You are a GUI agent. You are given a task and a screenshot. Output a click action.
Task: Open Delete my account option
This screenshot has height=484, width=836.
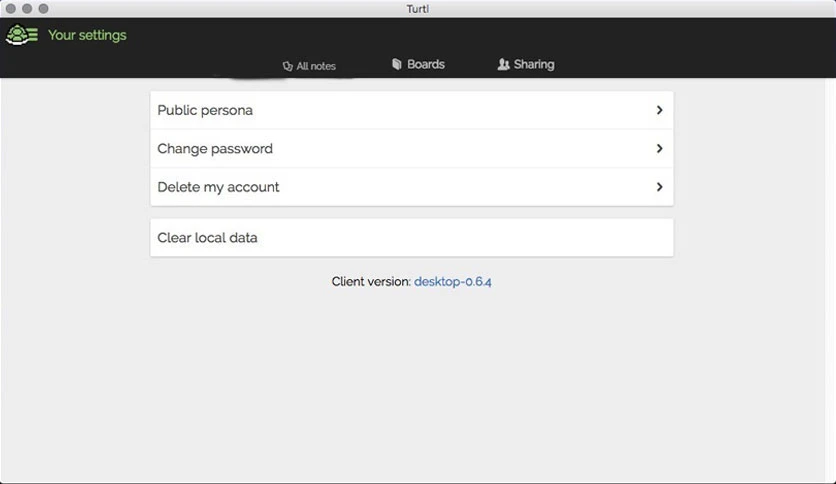tap(412, 187)
